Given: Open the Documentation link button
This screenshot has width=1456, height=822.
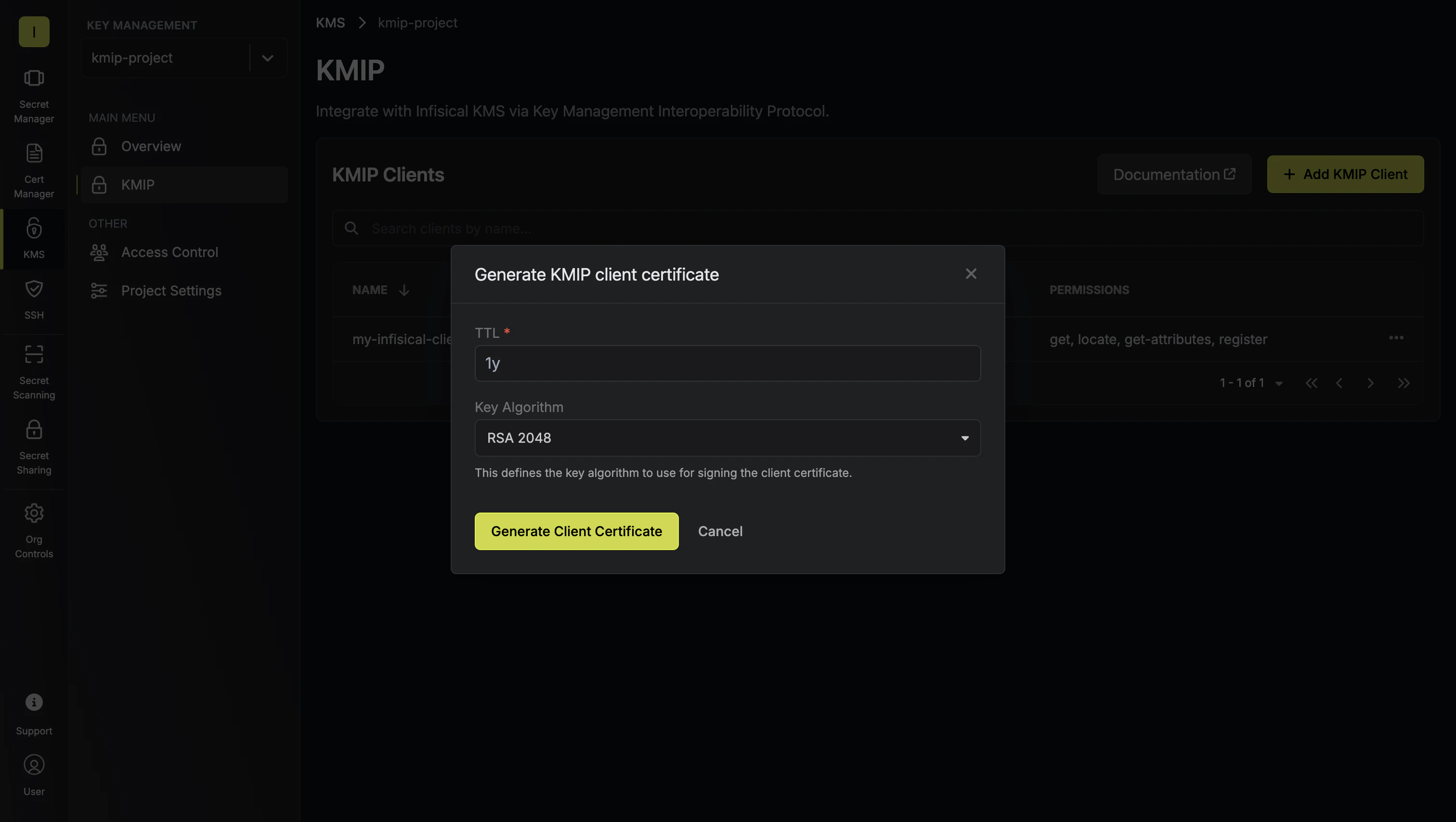Looking at the screenshot, I should (x=1174, y=174).
